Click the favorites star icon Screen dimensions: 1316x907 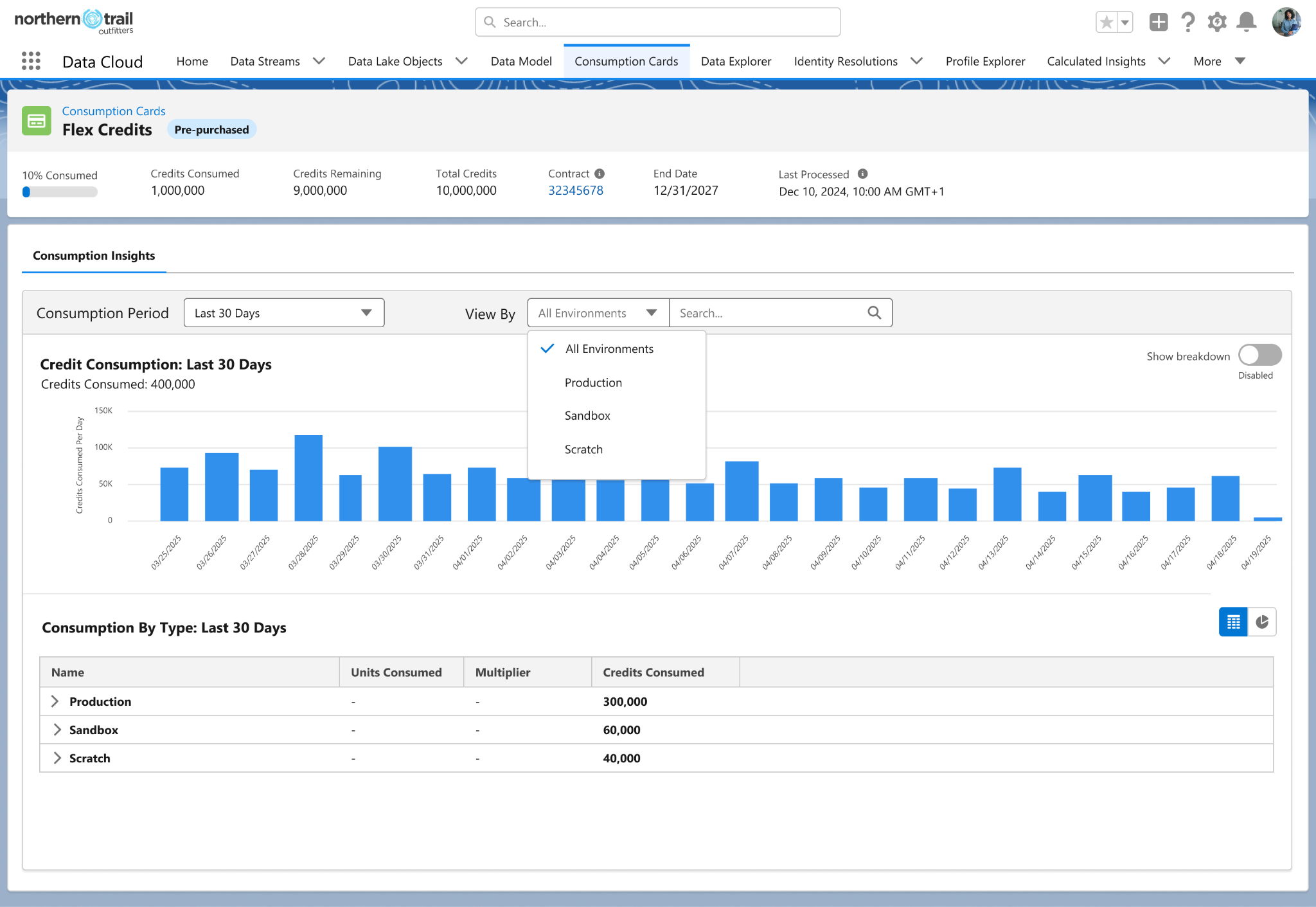tap(1107, 22)
